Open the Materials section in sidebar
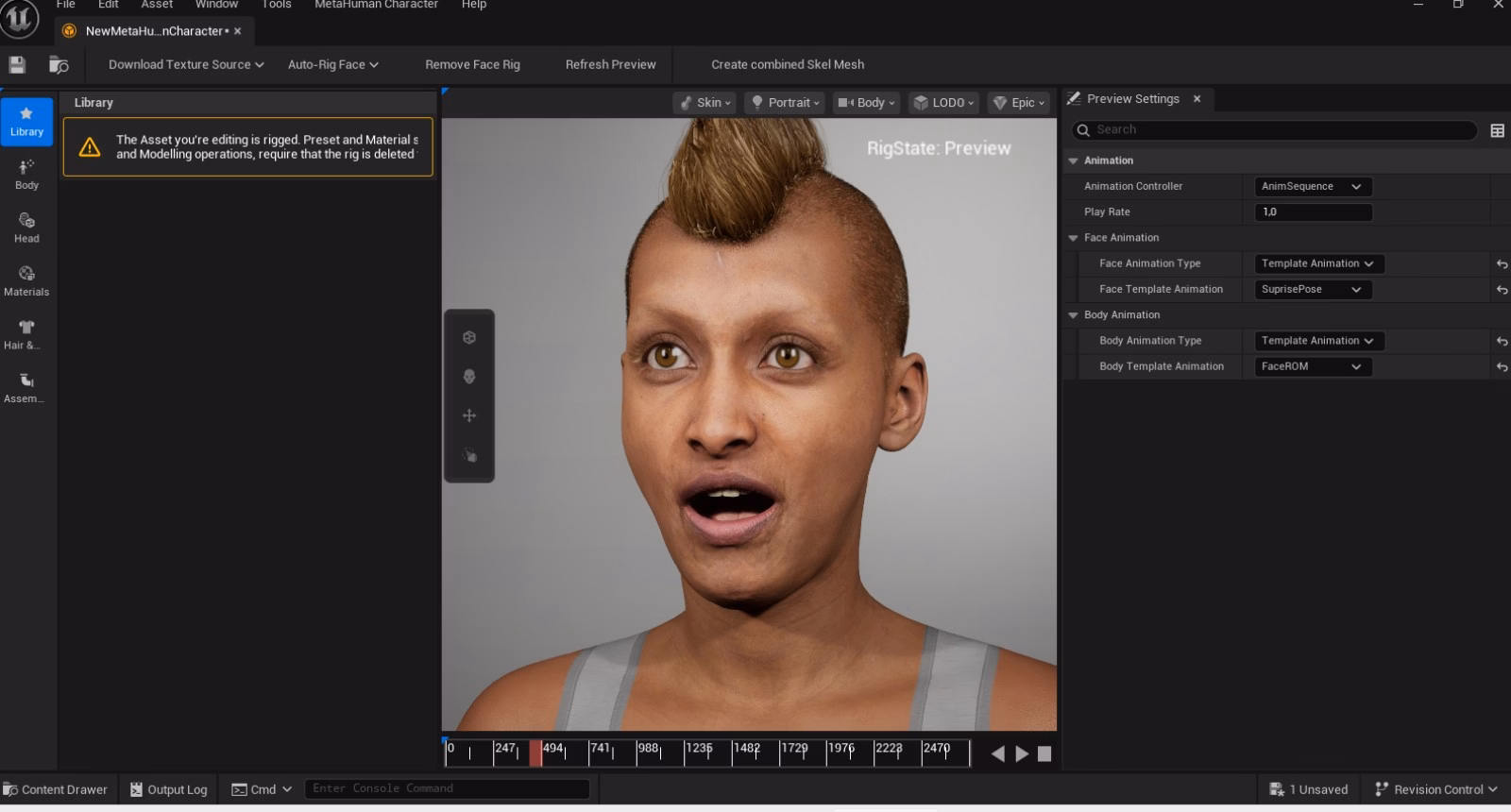 coord(26,280)
